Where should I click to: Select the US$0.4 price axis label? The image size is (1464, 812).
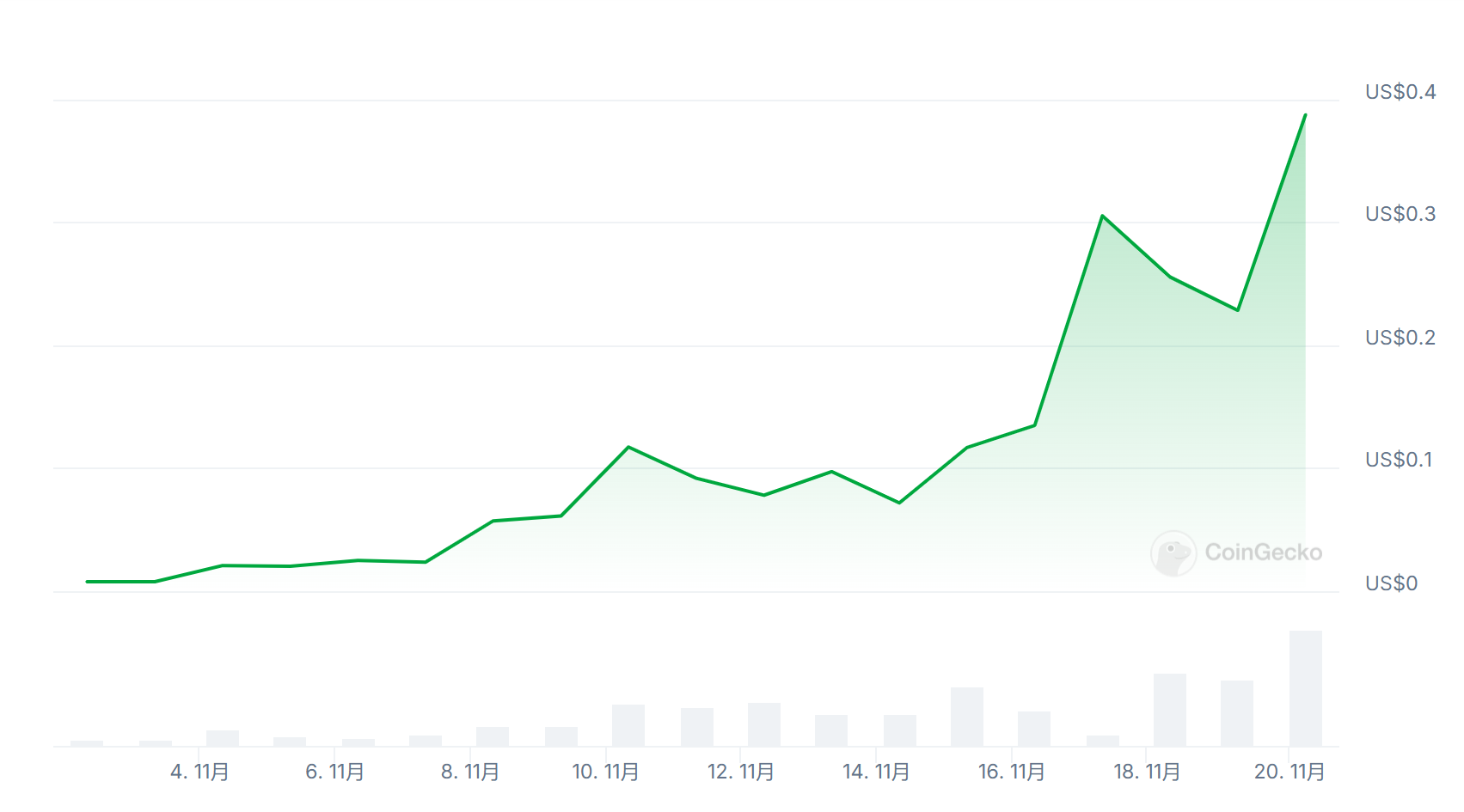[x=1400, y=92]
